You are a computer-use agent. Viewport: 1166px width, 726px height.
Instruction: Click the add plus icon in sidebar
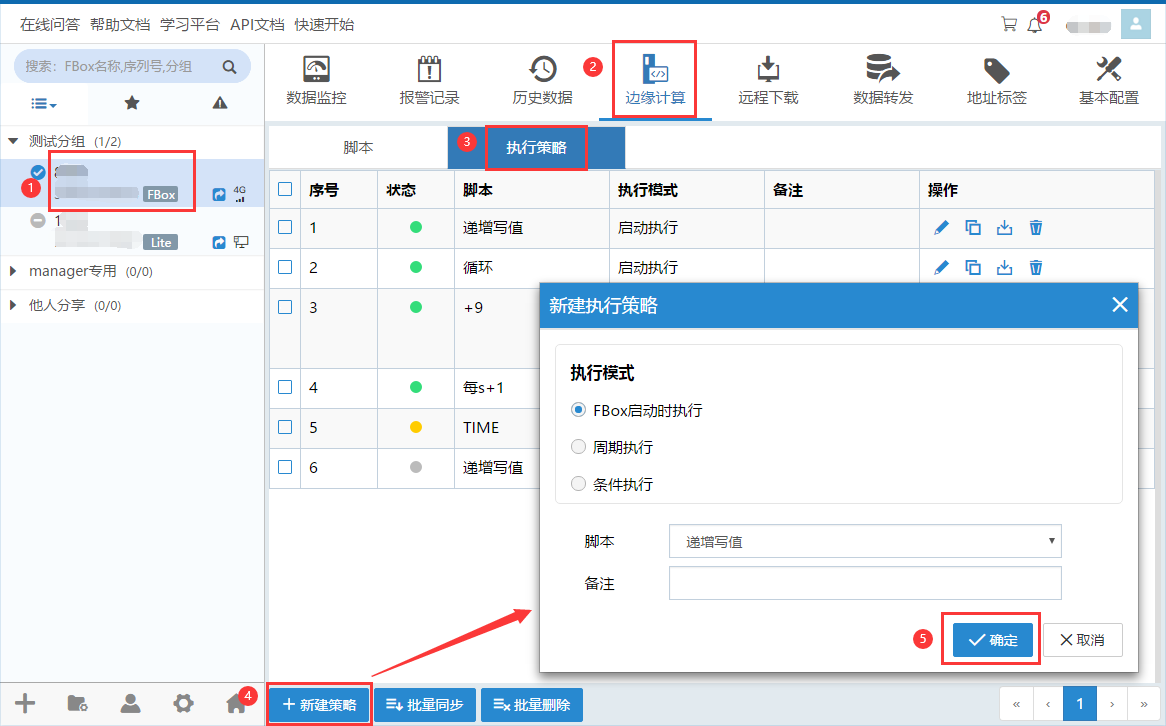point(25,703)
